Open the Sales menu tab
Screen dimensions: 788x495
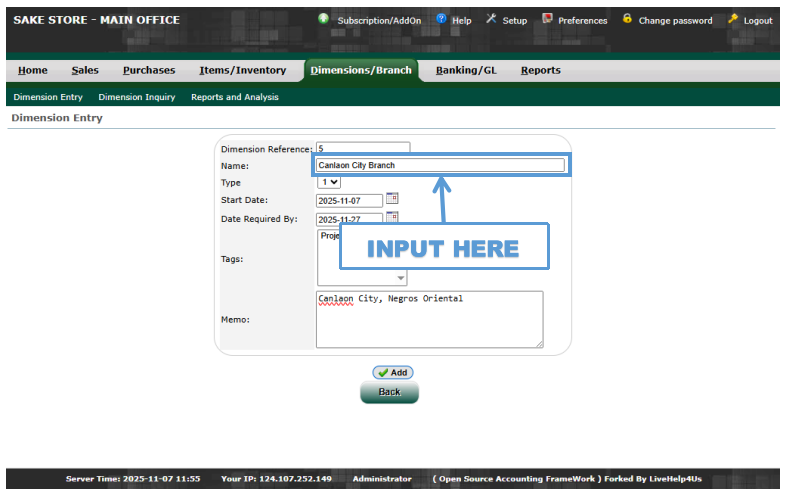[85, 70]
